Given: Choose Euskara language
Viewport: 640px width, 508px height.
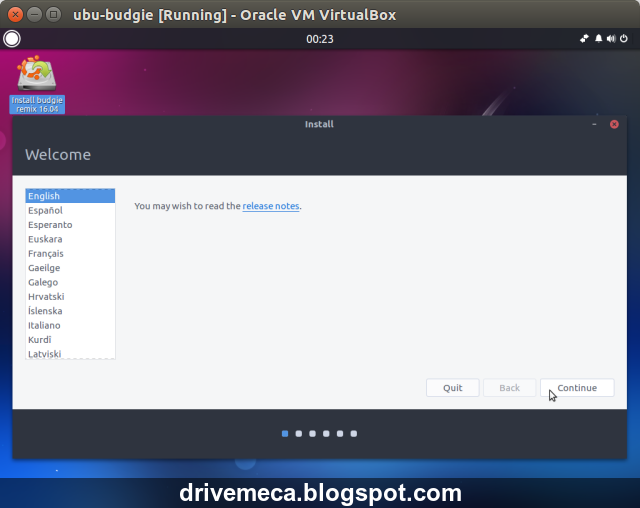Looking at the screenshot, I should point(70,239).
